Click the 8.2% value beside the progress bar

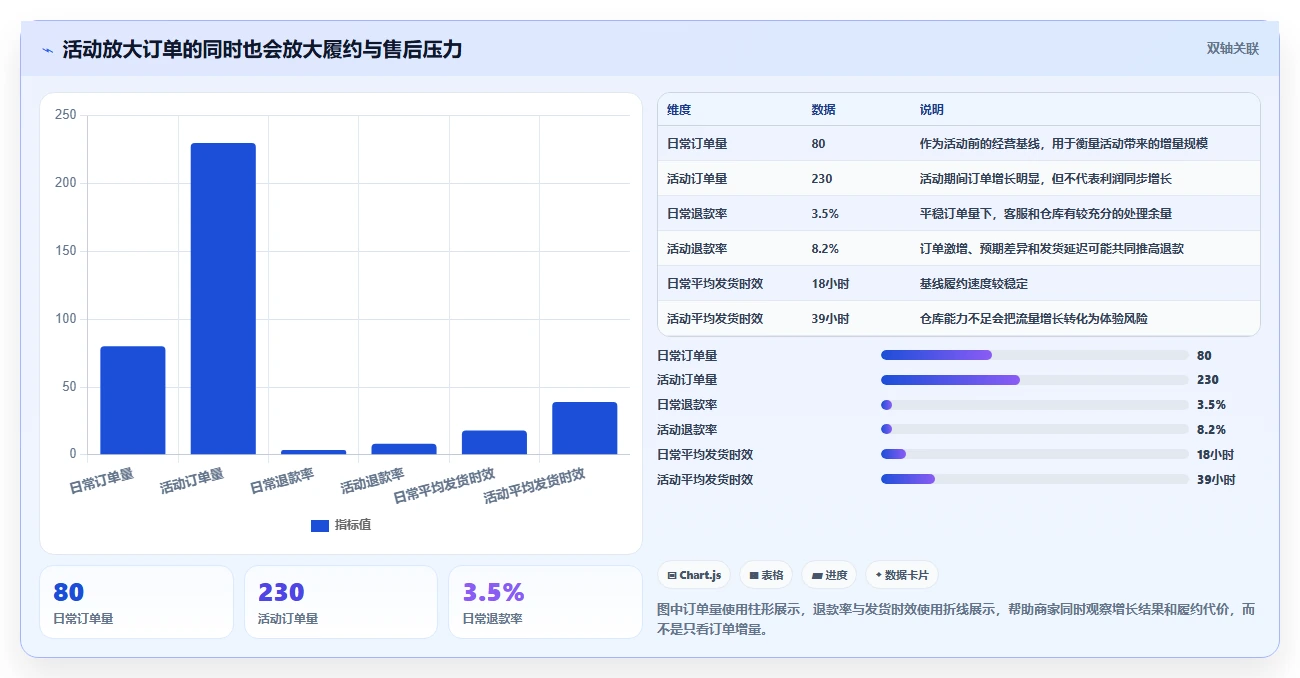click(x=1211, y=430)
